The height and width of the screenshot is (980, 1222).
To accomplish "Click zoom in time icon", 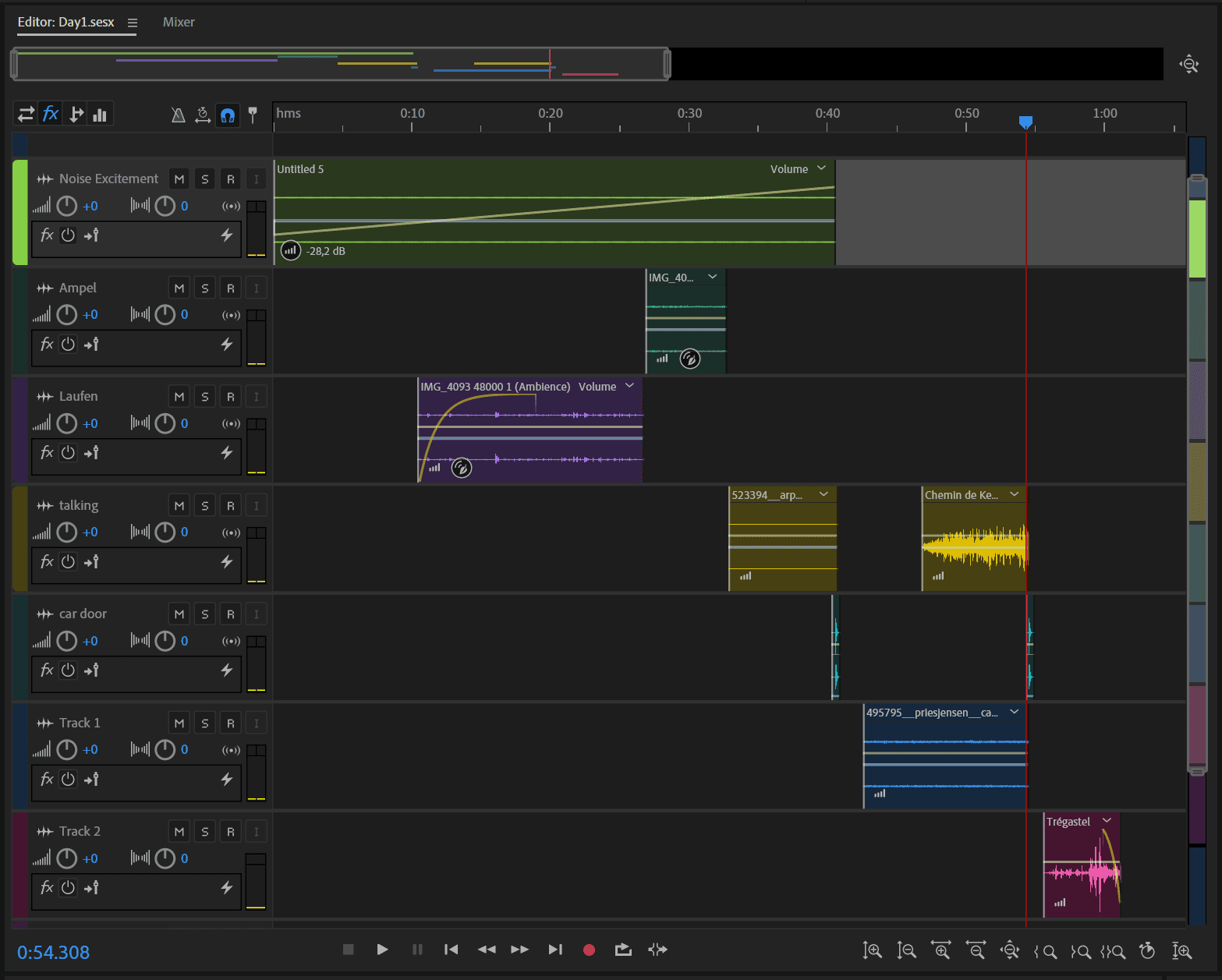I will [941, 950].
